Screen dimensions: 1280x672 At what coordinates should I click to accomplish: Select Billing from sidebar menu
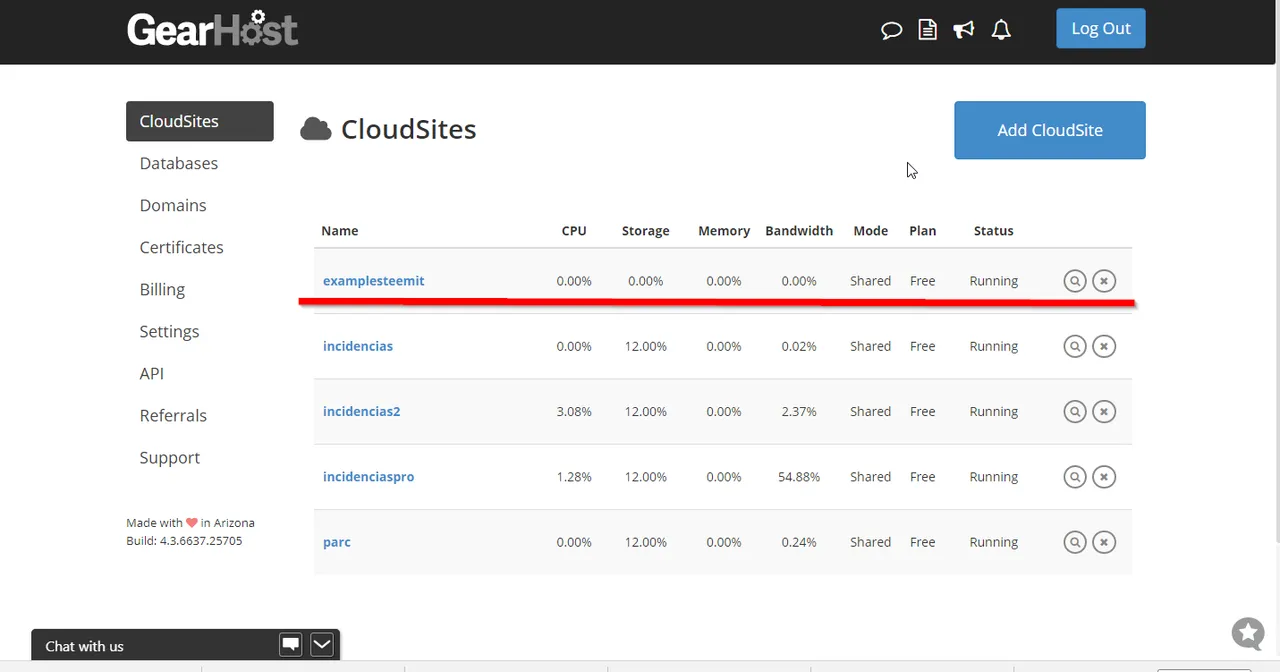point(162,289)
